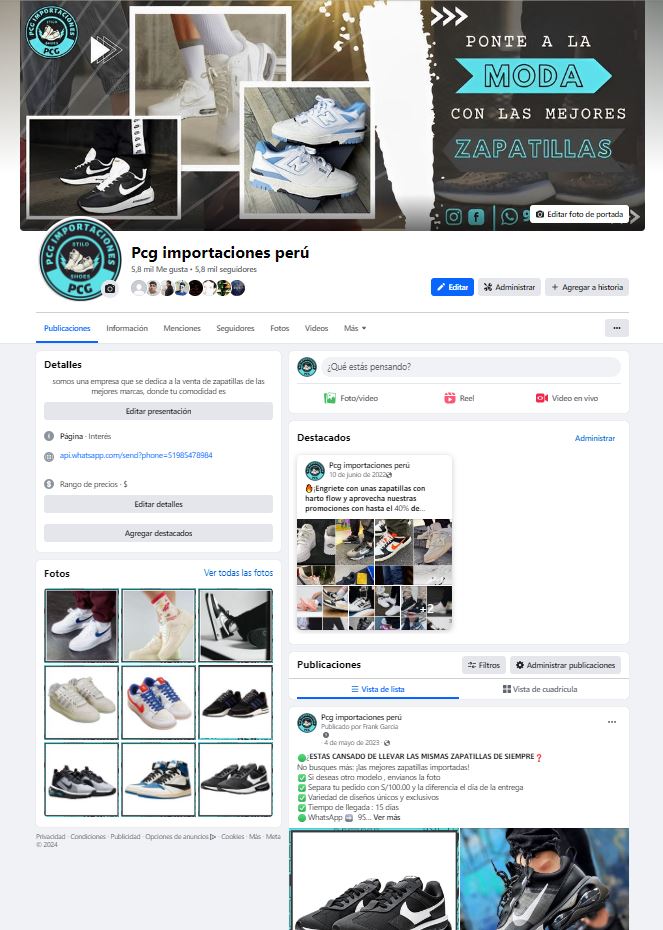Open Administrar page tools button
This screenshot has width=663, height=930.
(509, 287)
